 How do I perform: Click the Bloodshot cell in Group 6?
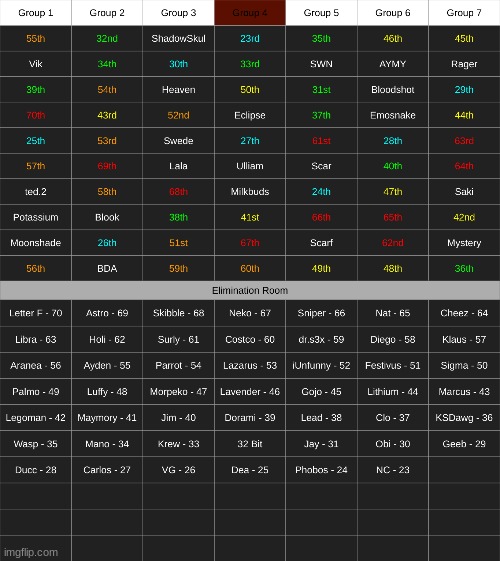click(393, 89)
